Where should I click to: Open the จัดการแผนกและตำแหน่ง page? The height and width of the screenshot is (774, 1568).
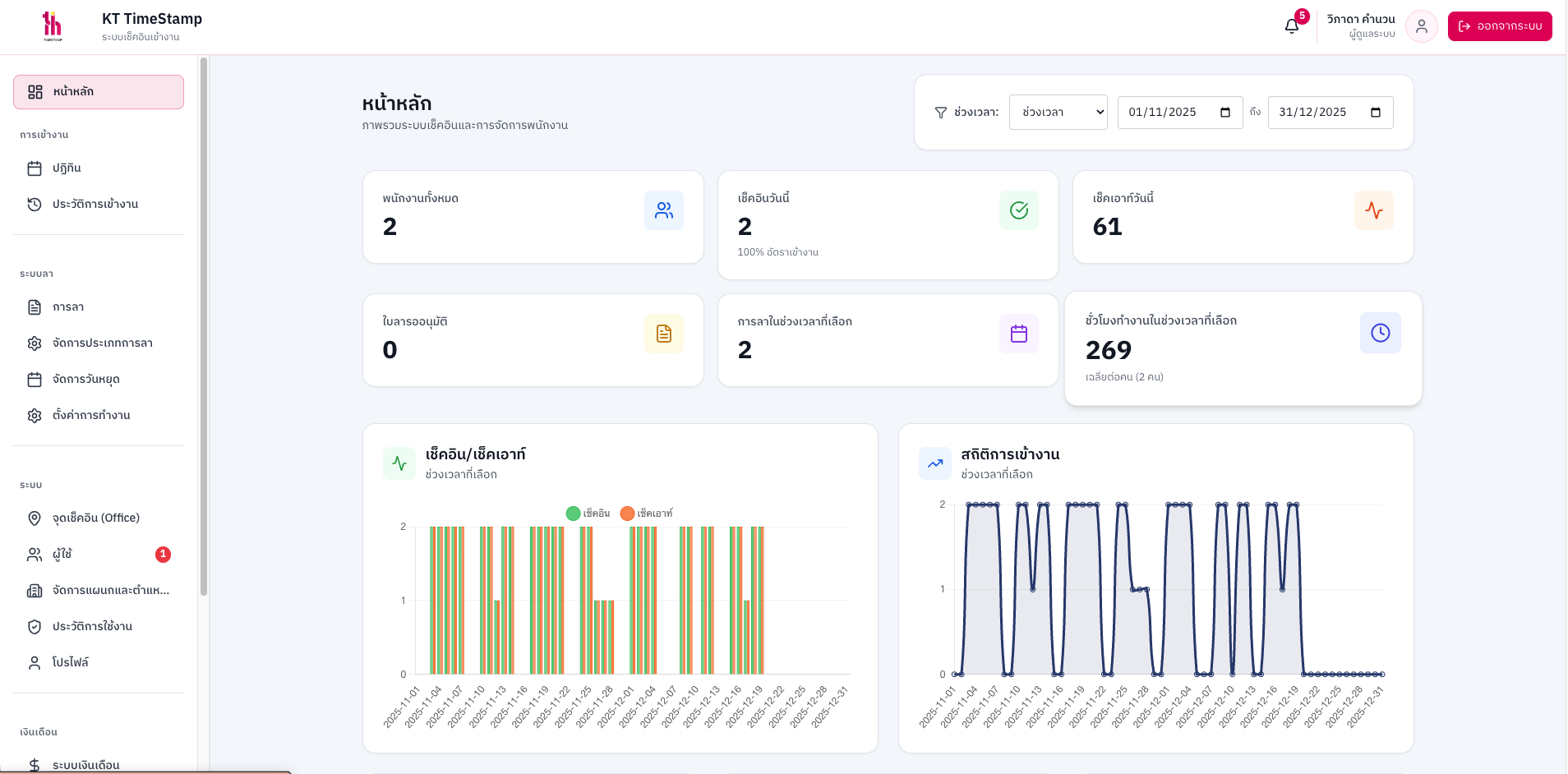(x=99, y=590)
